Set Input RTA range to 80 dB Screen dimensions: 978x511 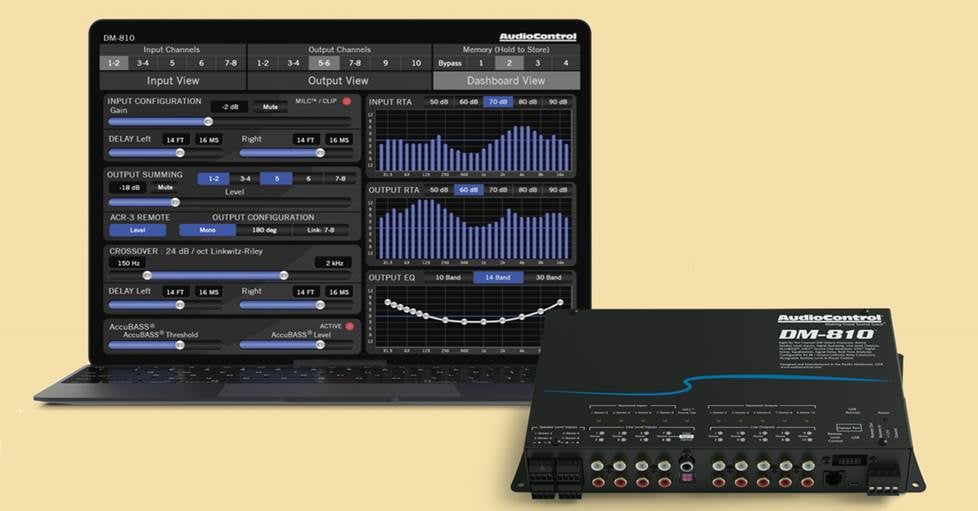[x=528, y=102]
